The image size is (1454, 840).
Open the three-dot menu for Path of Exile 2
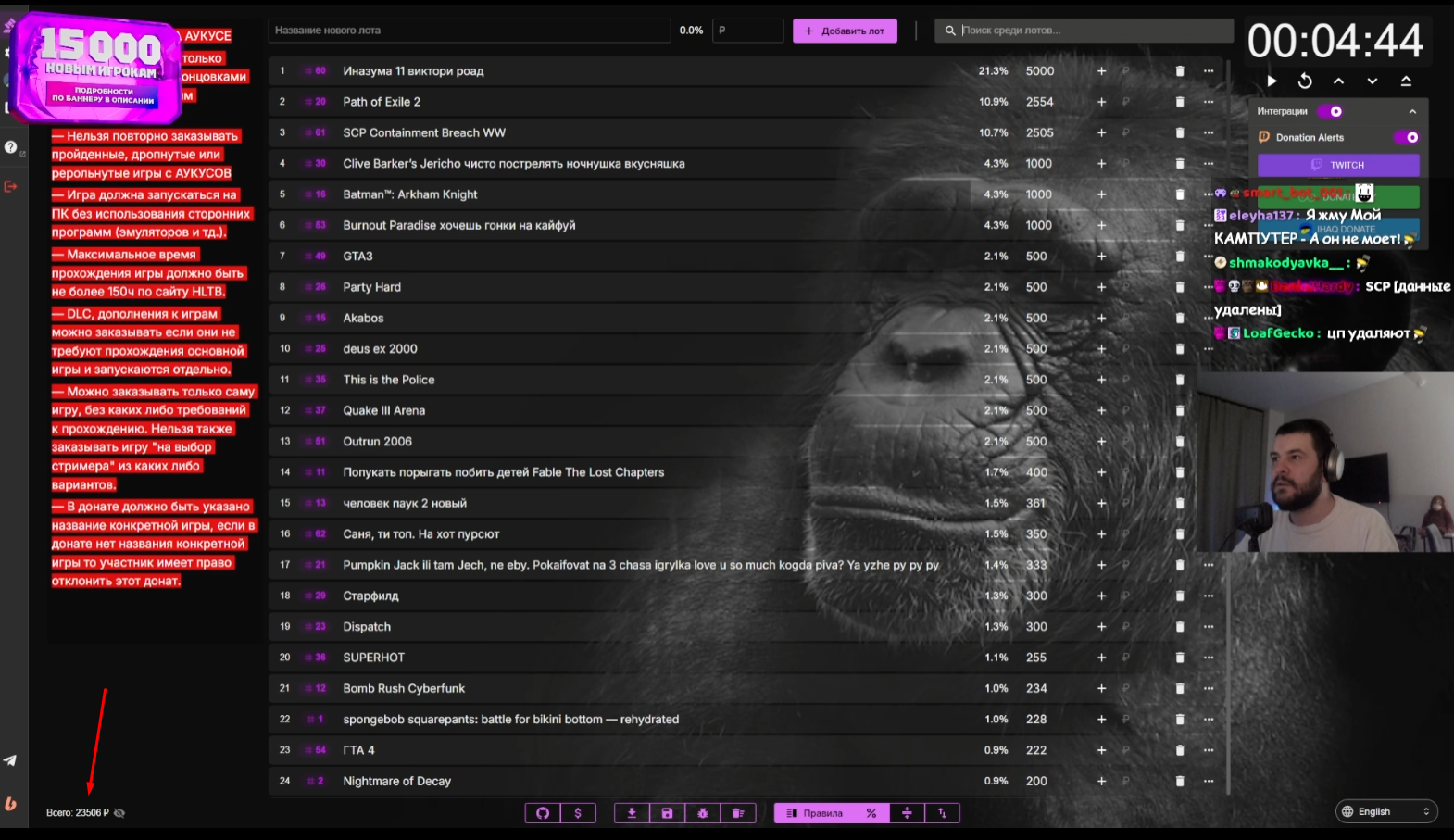coord(1209,102)
